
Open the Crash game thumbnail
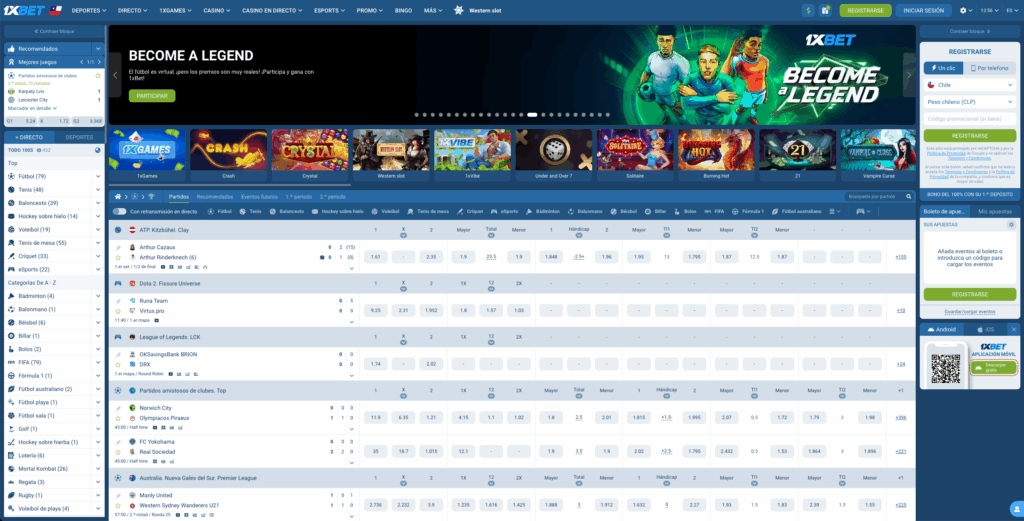click(x=229, y=155)
